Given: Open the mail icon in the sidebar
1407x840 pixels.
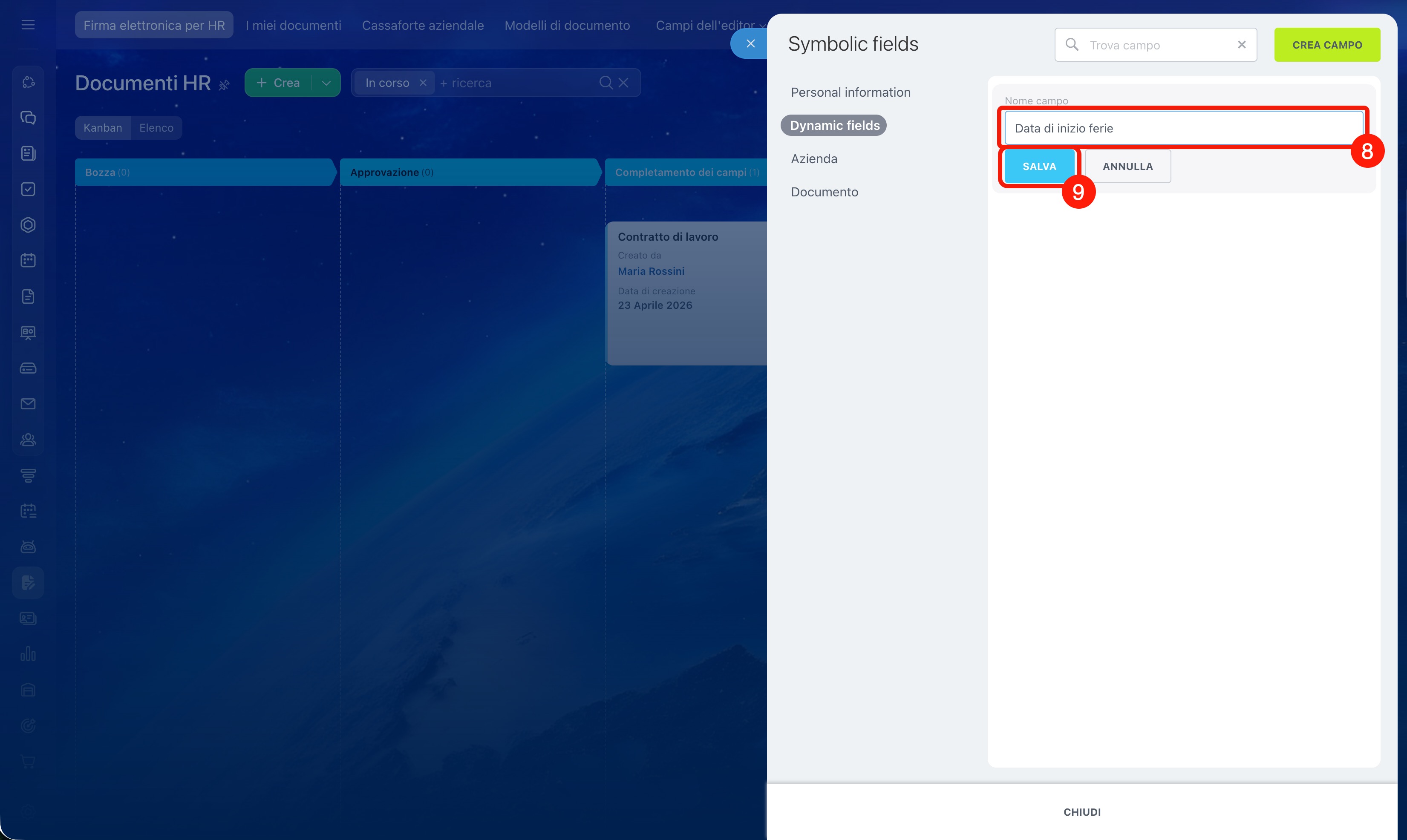Looking at the screenshot, I should pos(28,403).
